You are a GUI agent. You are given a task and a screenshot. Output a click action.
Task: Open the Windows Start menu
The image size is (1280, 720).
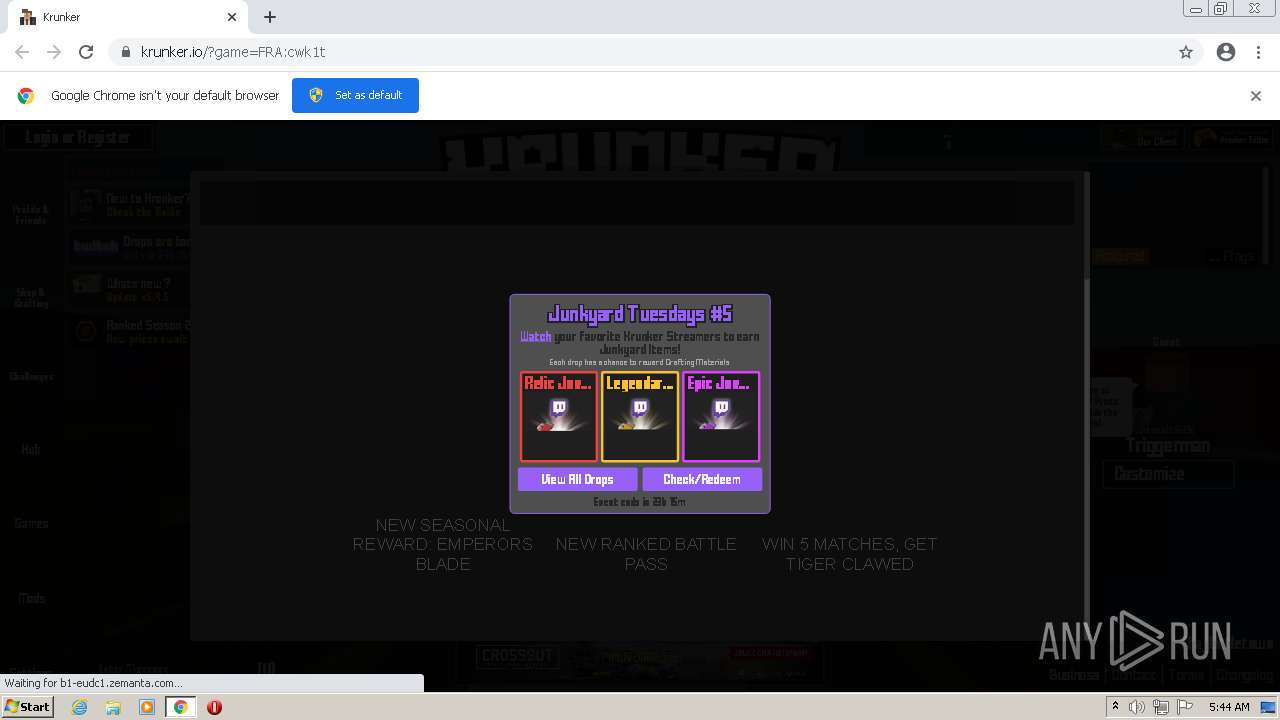(x=27, y=707)
